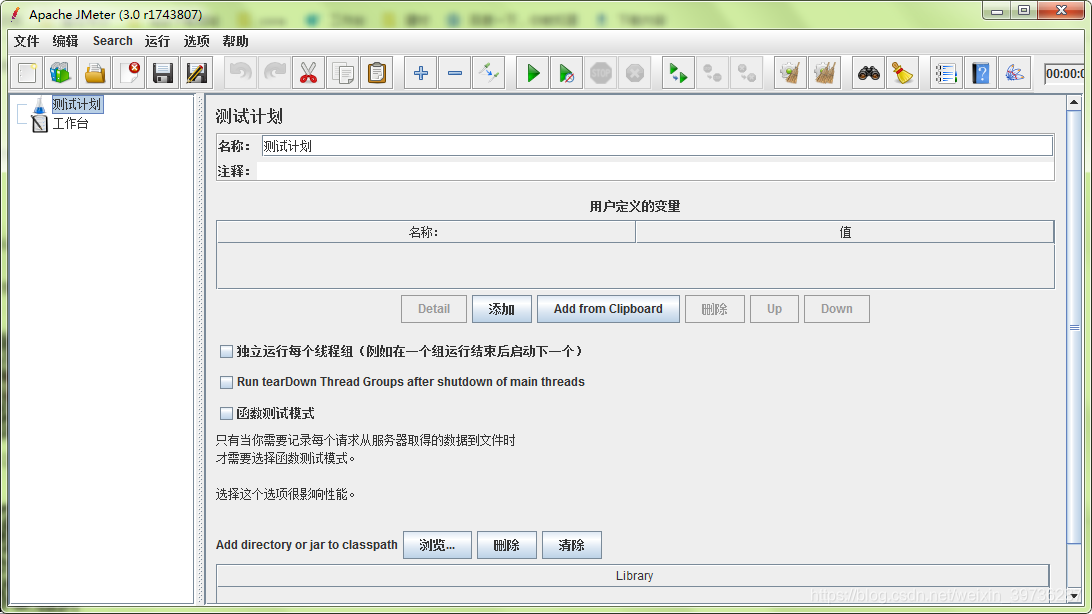Click the Clear All double broom icon
1092x614 pixels.
point(825,73)
